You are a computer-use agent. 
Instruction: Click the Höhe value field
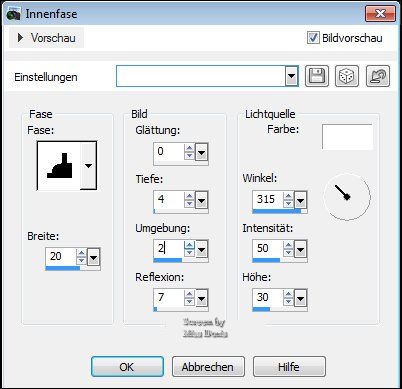267,297
